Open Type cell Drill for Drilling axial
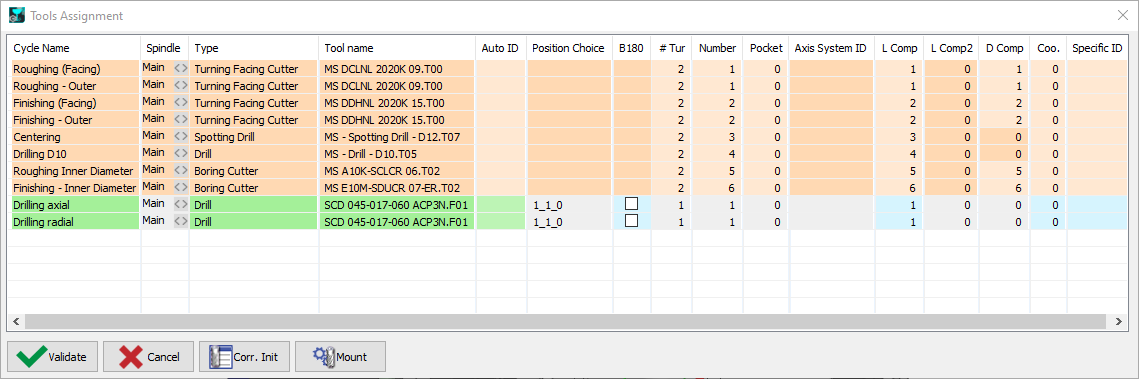Image resolution: width=1139 pixels, height=379 pixels. (x=254, y=205)
